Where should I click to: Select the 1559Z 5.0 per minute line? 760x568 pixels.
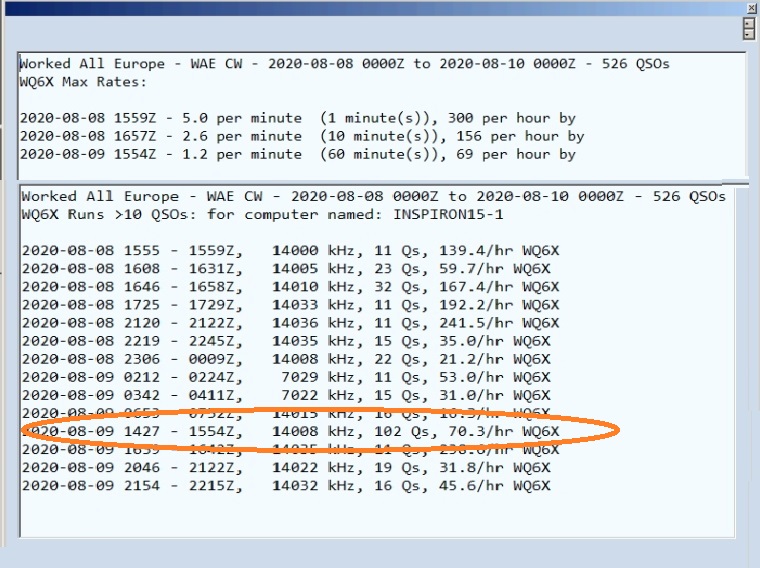point(298,118)
